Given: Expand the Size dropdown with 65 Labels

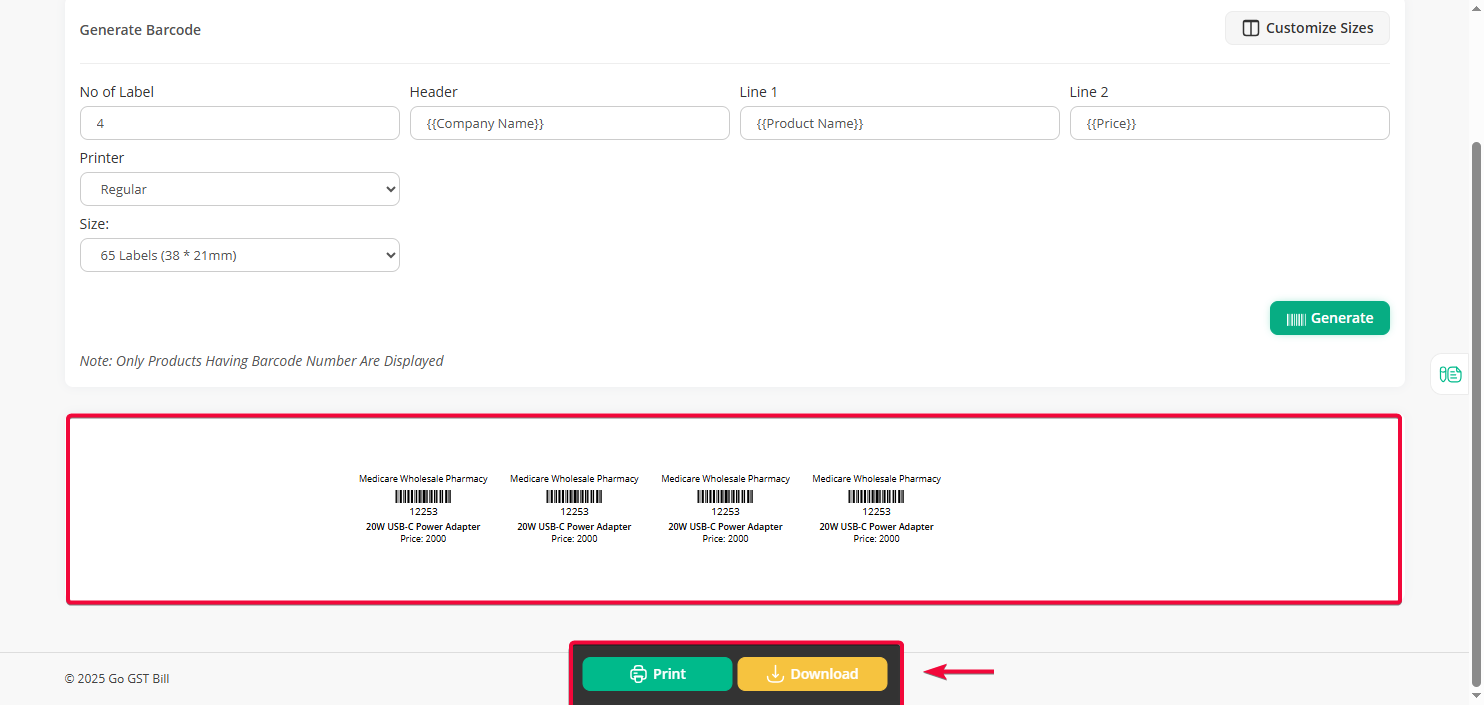Looking at the screenshot, I should tap(240, 255).
